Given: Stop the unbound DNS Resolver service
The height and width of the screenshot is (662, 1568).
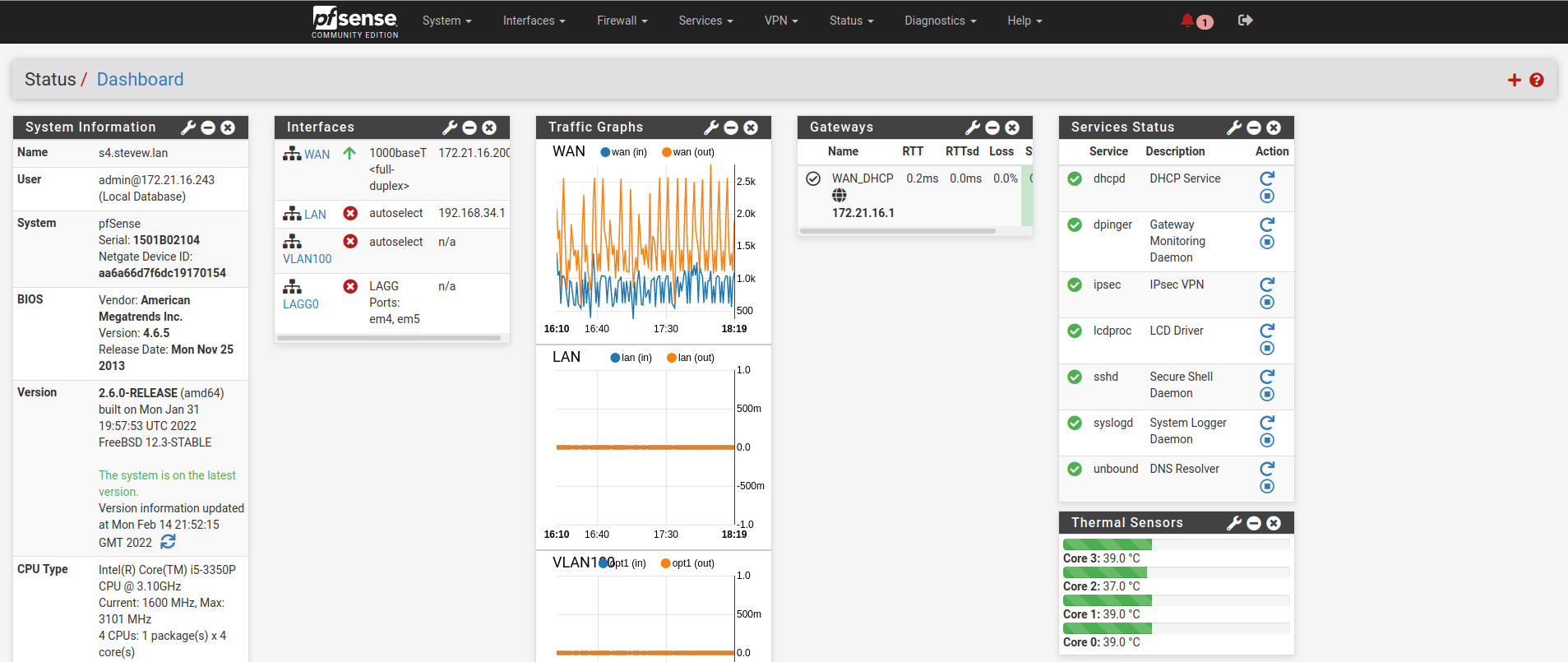Looking at the screenshot, I should pos(1267,486).
